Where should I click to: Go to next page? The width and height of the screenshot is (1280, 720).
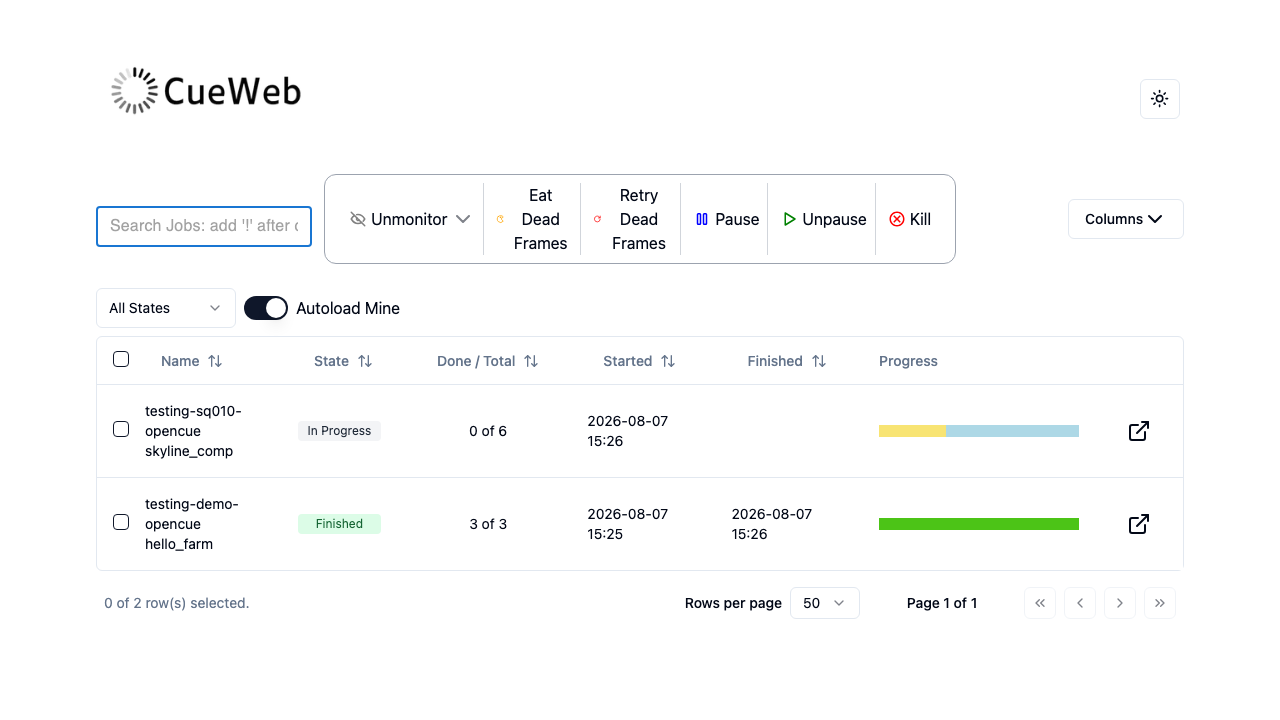(x=1120, y=603)
